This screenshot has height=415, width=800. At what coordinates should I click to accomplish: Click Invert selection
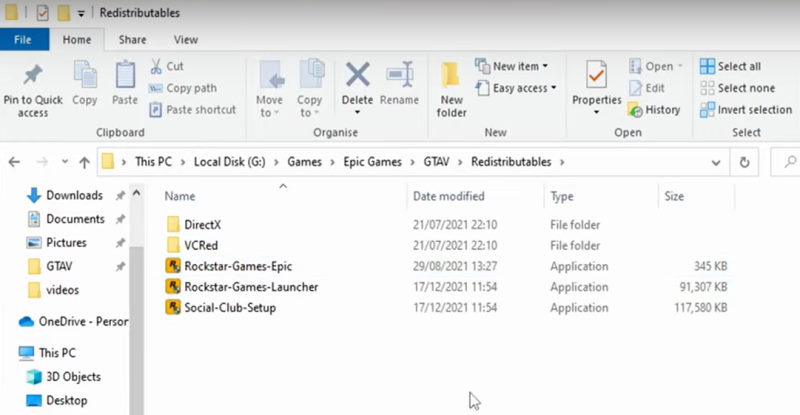[746, 109]
